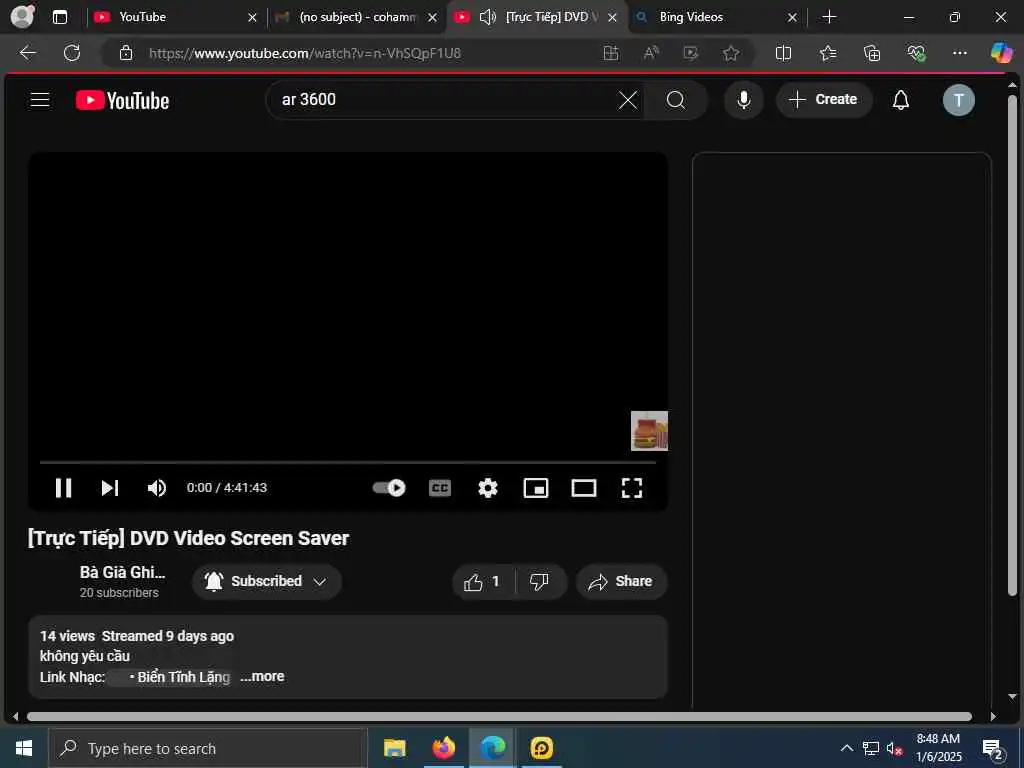Open the notifications bell

901,100
